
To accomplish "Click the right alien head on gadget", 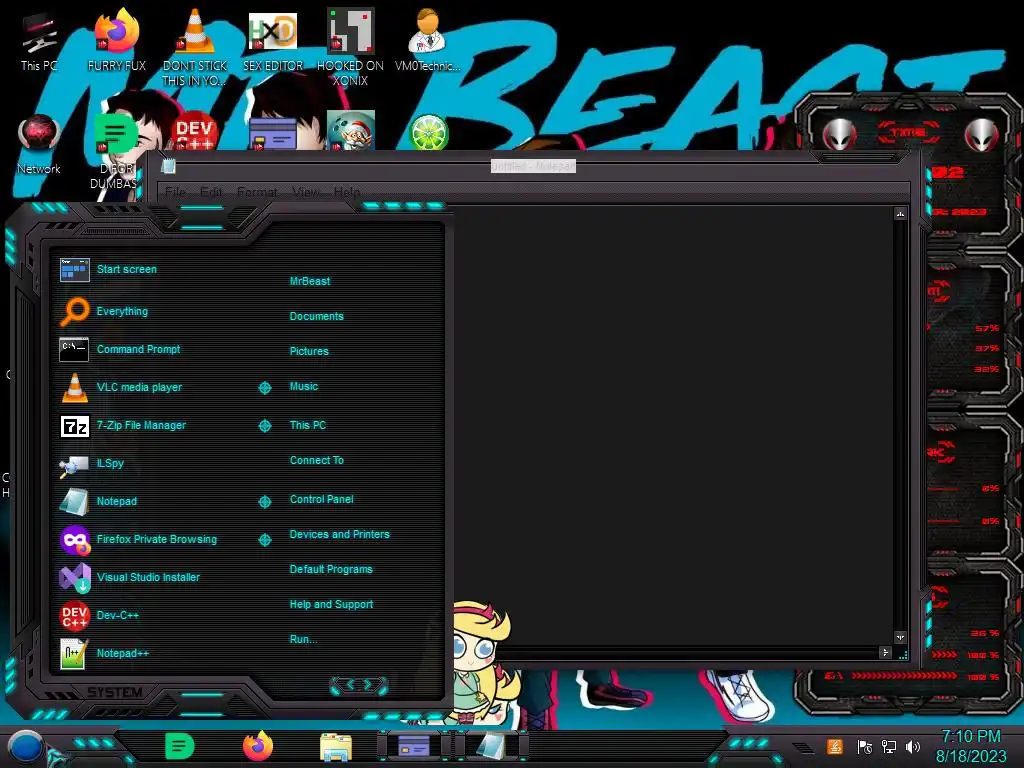I will click(982, 135).
